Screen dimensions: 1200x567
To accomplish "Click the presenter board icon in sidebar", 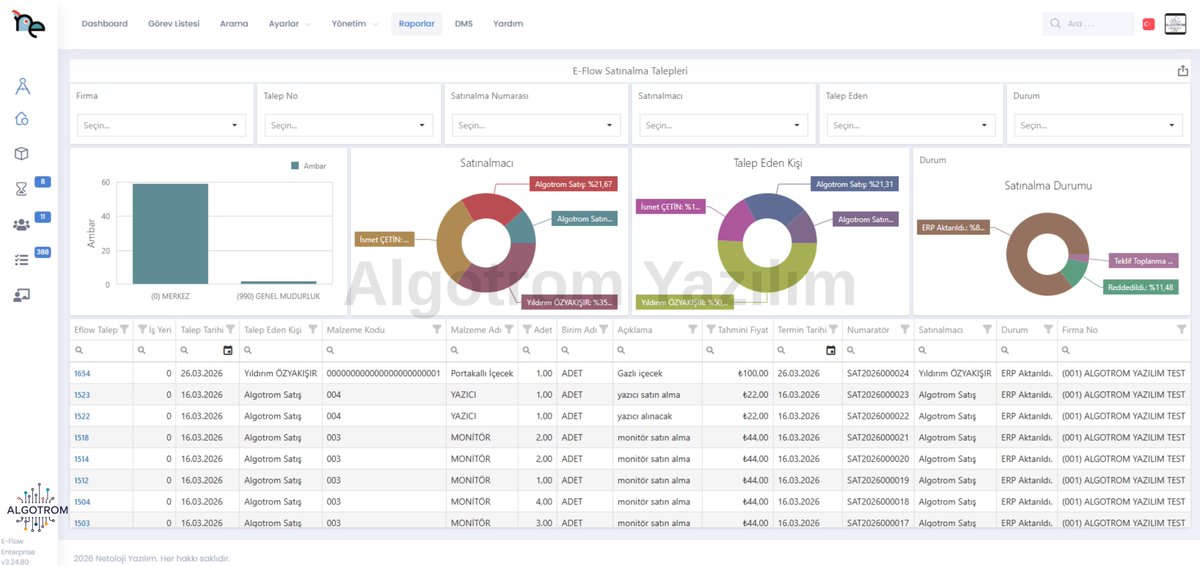I will [x=22, y=295].
